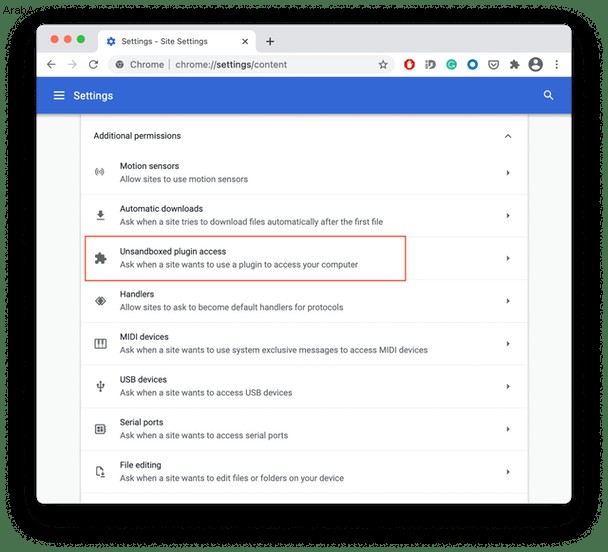The image size is (608, 552).
Task: Click 'Allow sites to ask to become default handlers' text
Action: 231,307
